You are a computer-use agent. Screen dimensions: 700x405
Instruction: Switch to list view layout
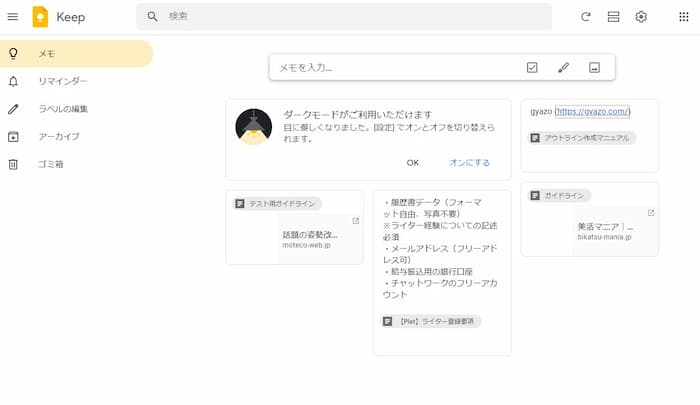(x=613, y=17)
